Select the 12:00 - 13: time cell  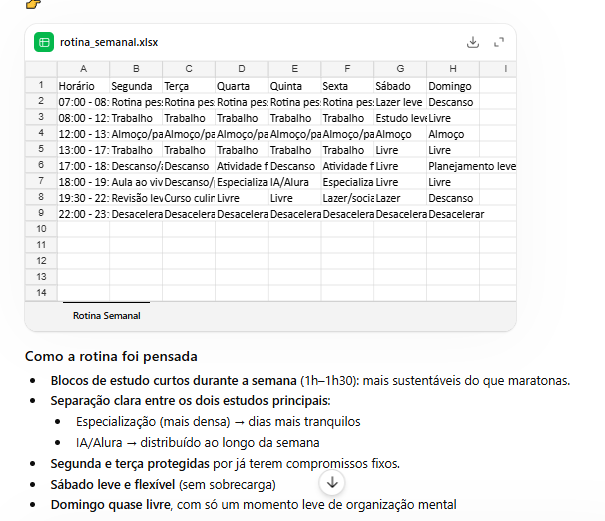[83, 134]
